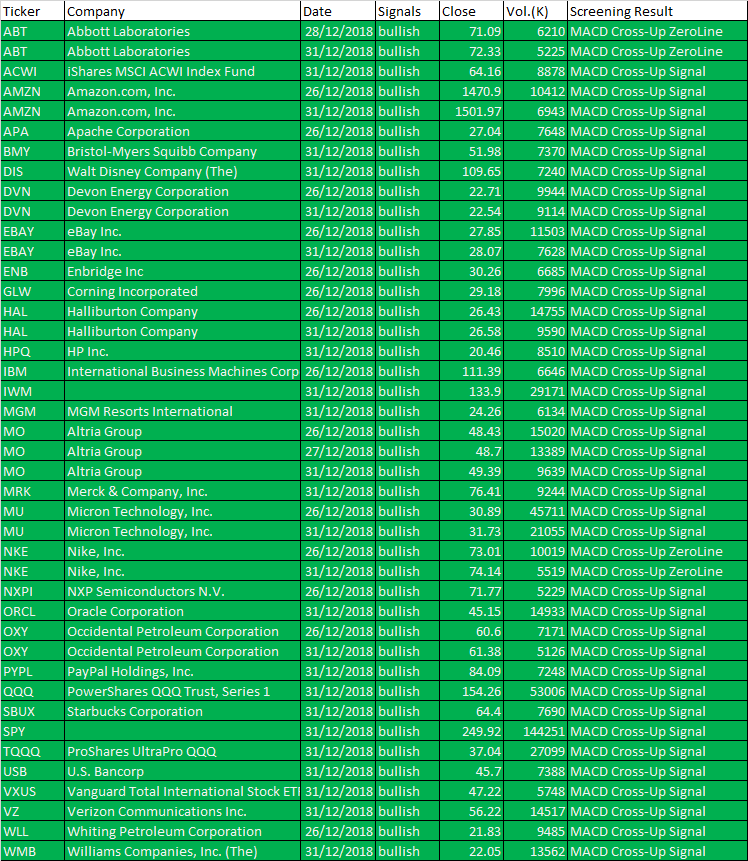Select volume 9944 cell

click(535, 192)
